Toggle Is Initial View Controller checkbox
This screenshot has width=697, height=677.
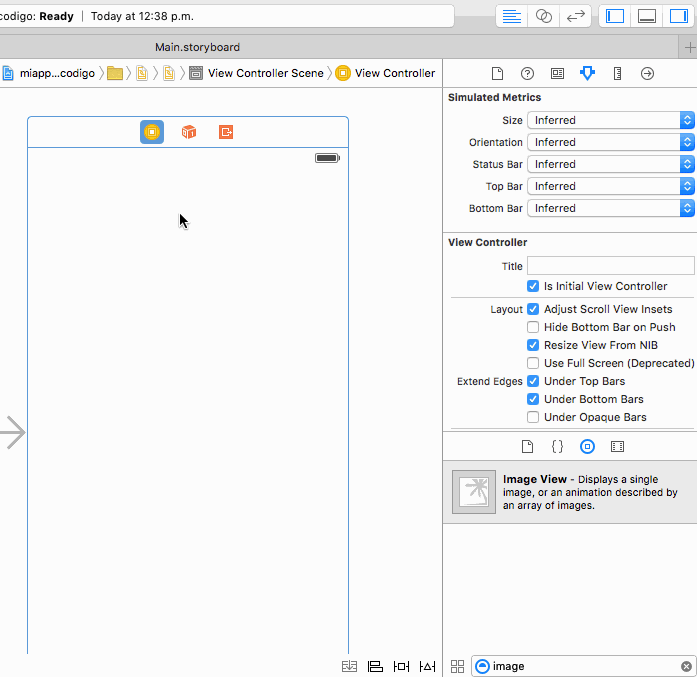click(x=533, y=286)
